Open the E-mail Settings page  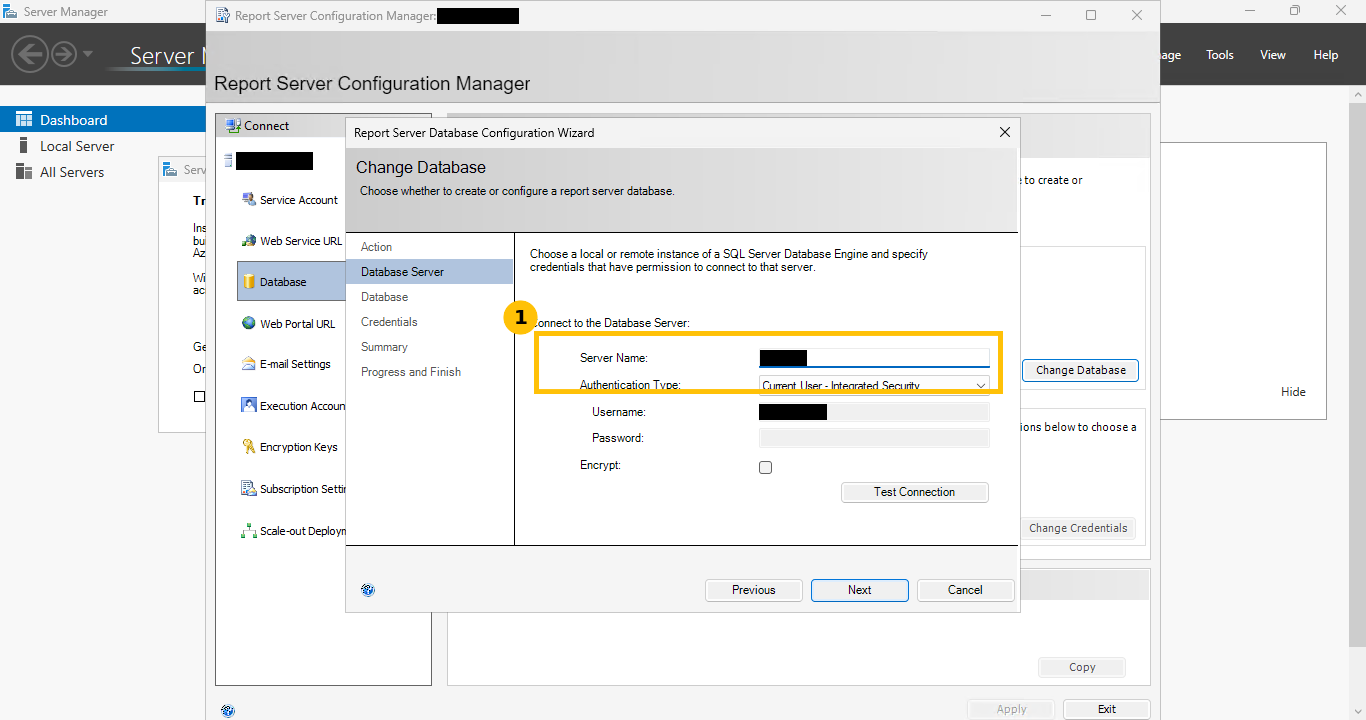click(x=287, y=364)
